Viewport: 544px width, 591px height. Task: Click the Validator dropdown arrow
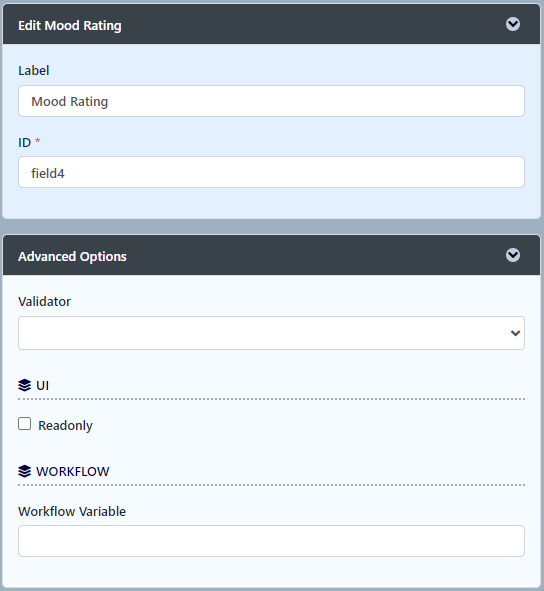click(515, 333)
